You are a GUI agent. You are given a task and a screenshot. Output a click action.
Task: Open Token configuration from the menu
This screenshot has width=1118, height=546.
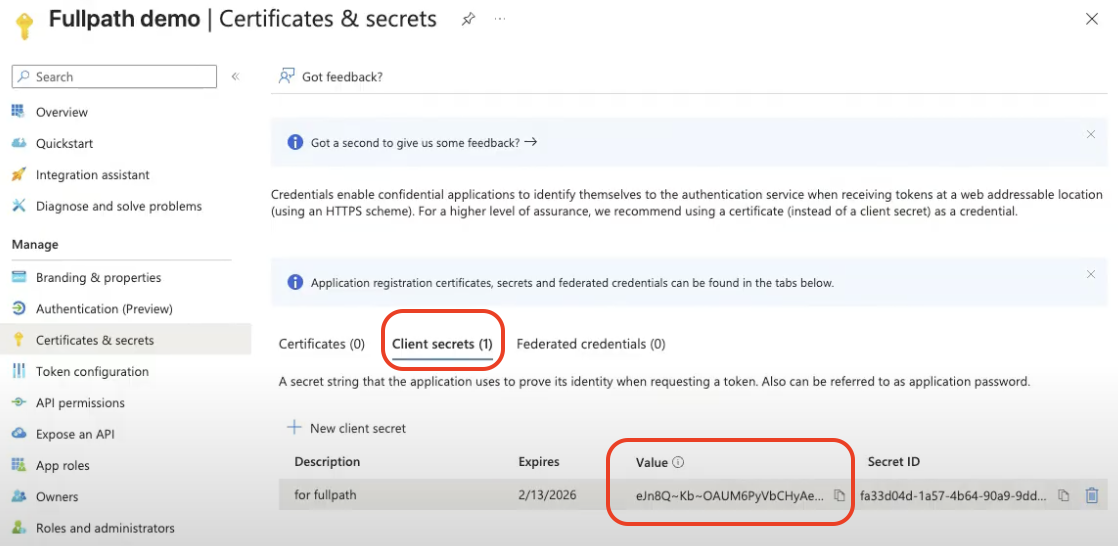92,371
